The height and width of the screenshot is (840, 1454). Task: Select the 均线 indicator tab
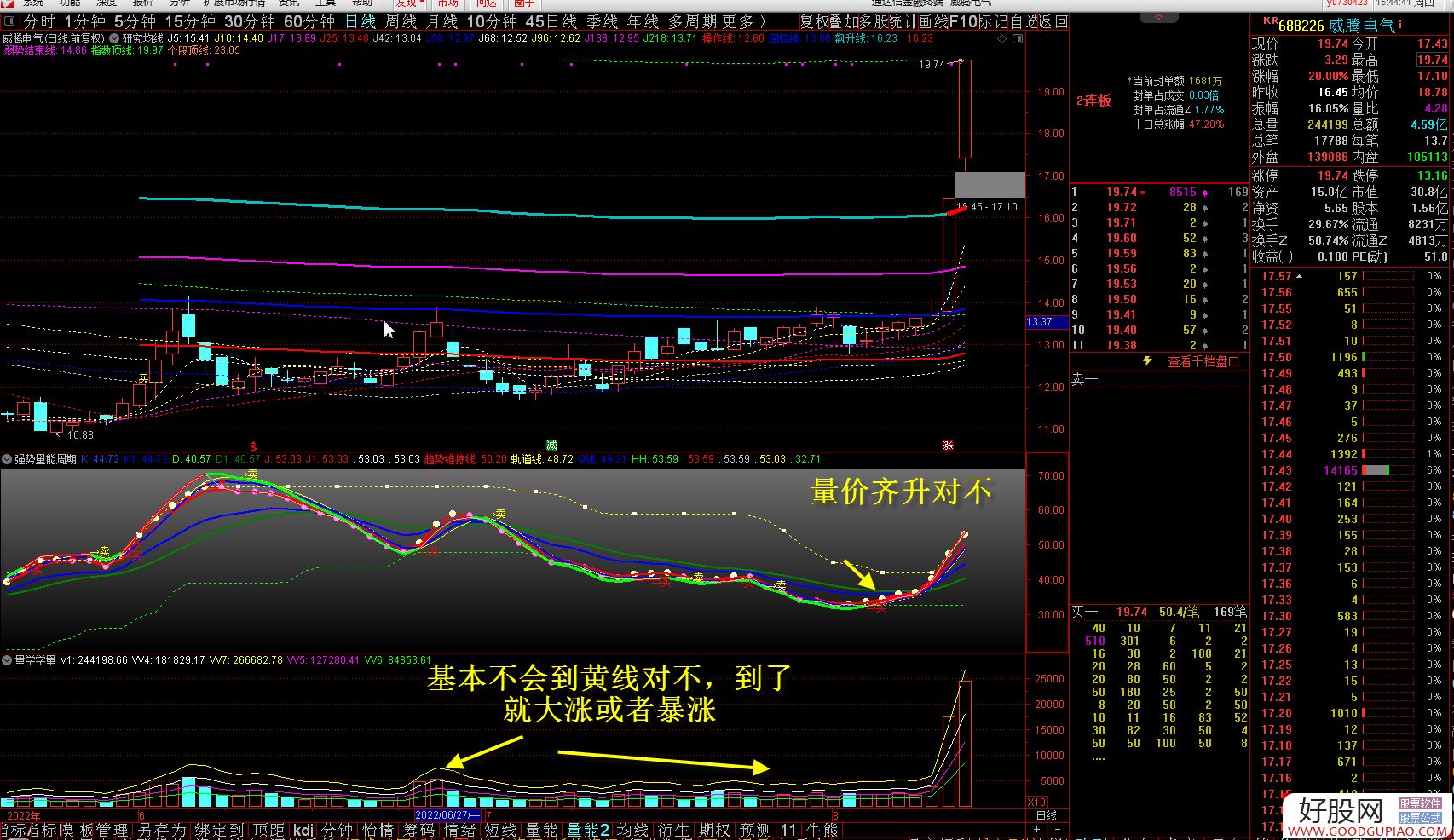pos(633,830)
